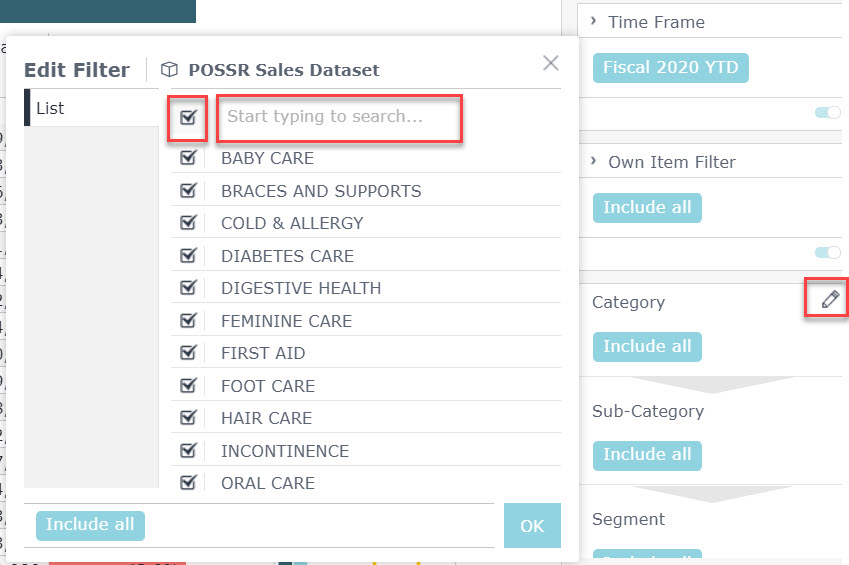The image size is (849, 565).
Task: Click the Category edit pencil icon
Action: tap(829, 299)
